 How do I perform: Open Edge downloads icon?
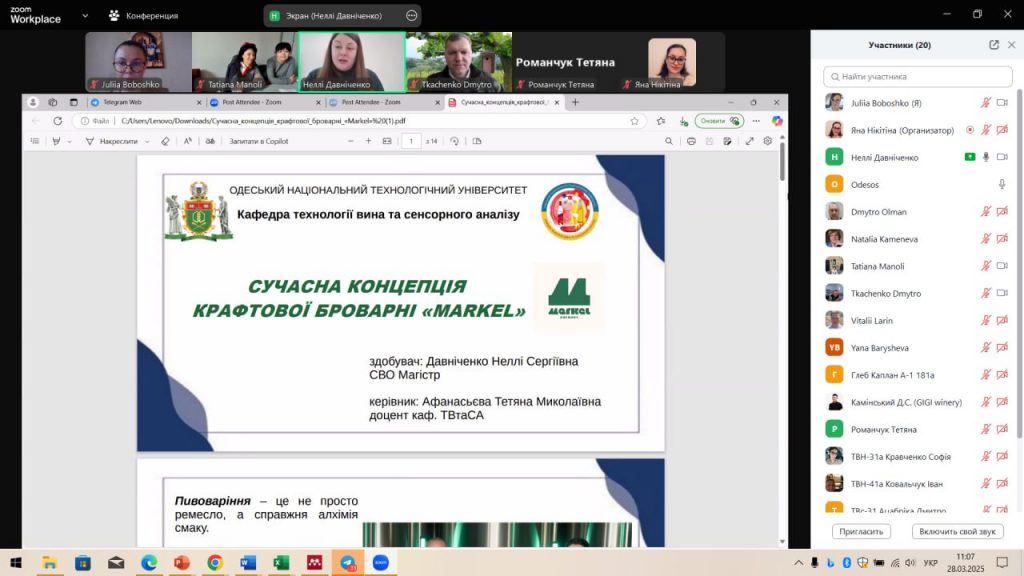tap(683, 121)
